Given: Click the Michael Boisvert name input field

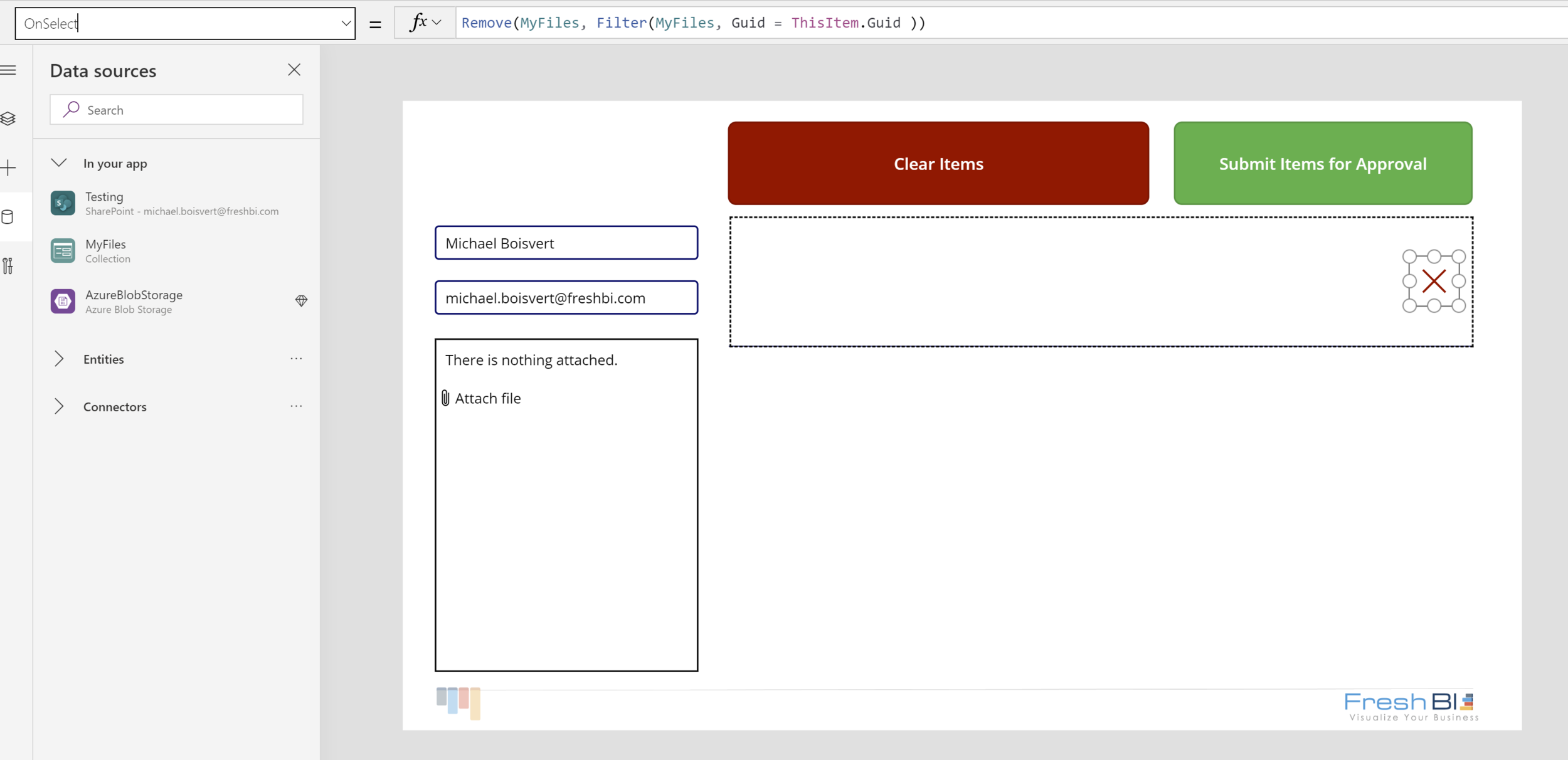Looking at the screenshot, I should tap(566, 243).
